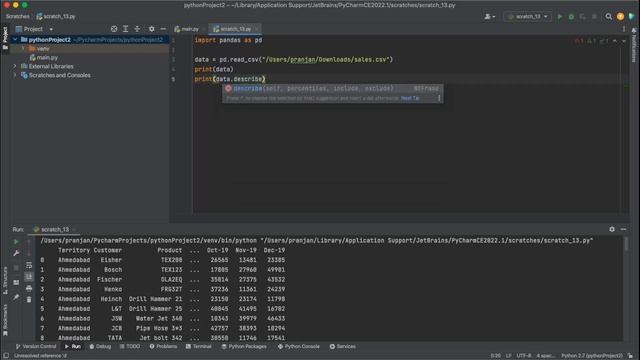The image size is (640, 360).
Task: Start debugging with the green bug icon
Action: [571, 17]
